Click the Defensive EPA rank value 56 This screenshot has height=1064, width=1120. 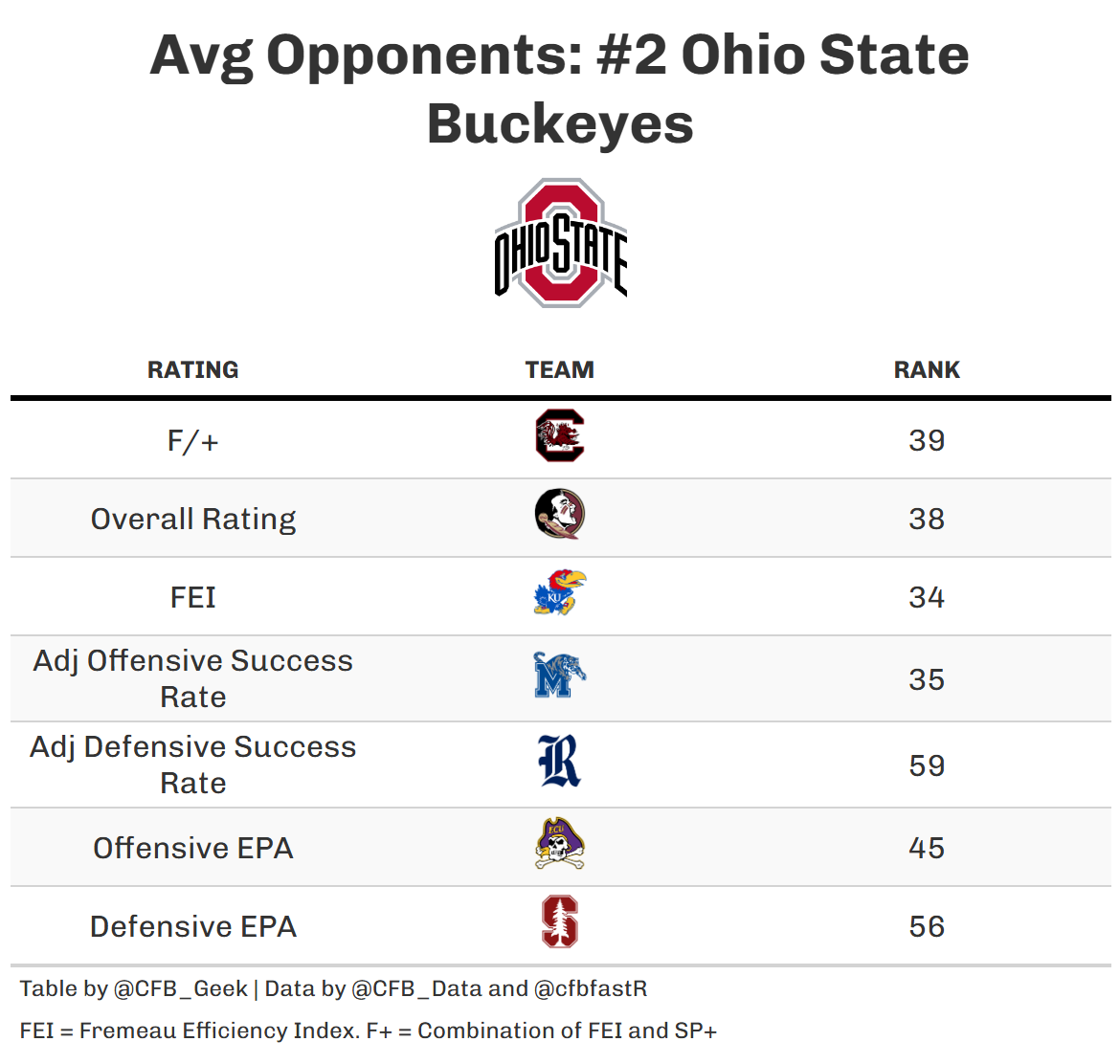point(927,927)
